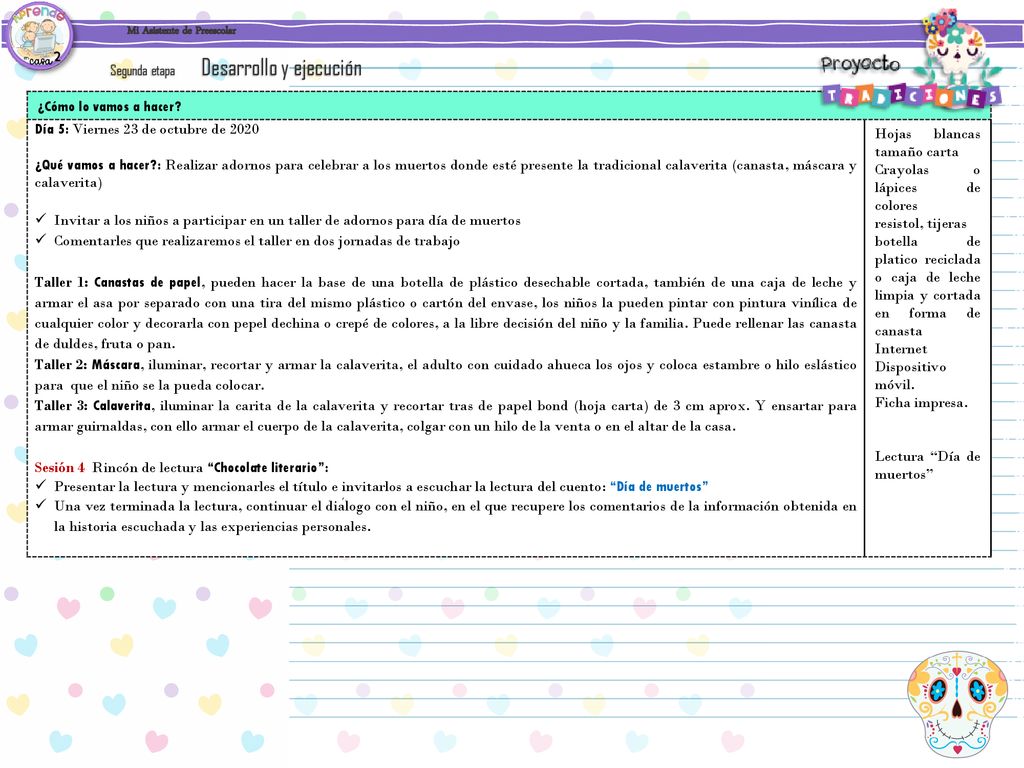The image size is (1024, 768).
Task: Select 'Taller 3: Calaverita' text
Action: coord(95,406)
